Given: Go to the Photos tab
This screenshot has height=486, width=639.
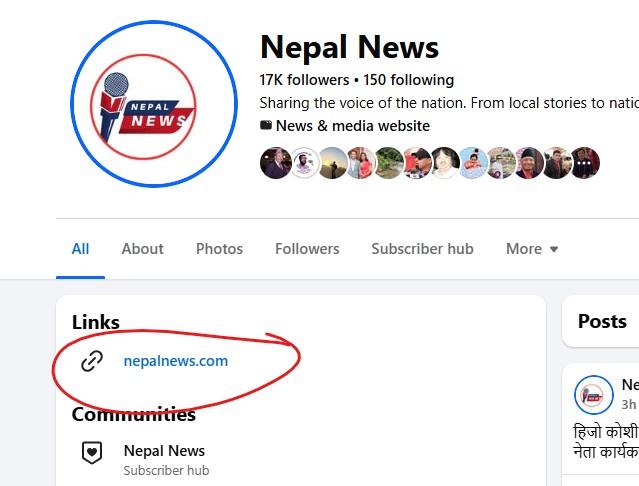Looking at the screenshot, I should click(x=219, y=249).
